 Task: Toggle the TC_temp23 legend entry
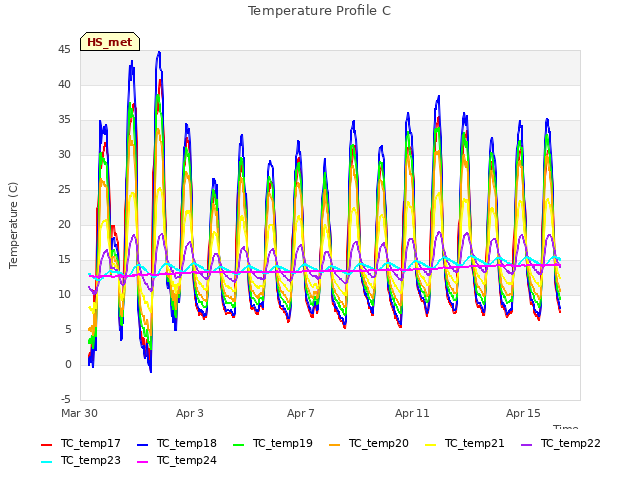point(81,461)
